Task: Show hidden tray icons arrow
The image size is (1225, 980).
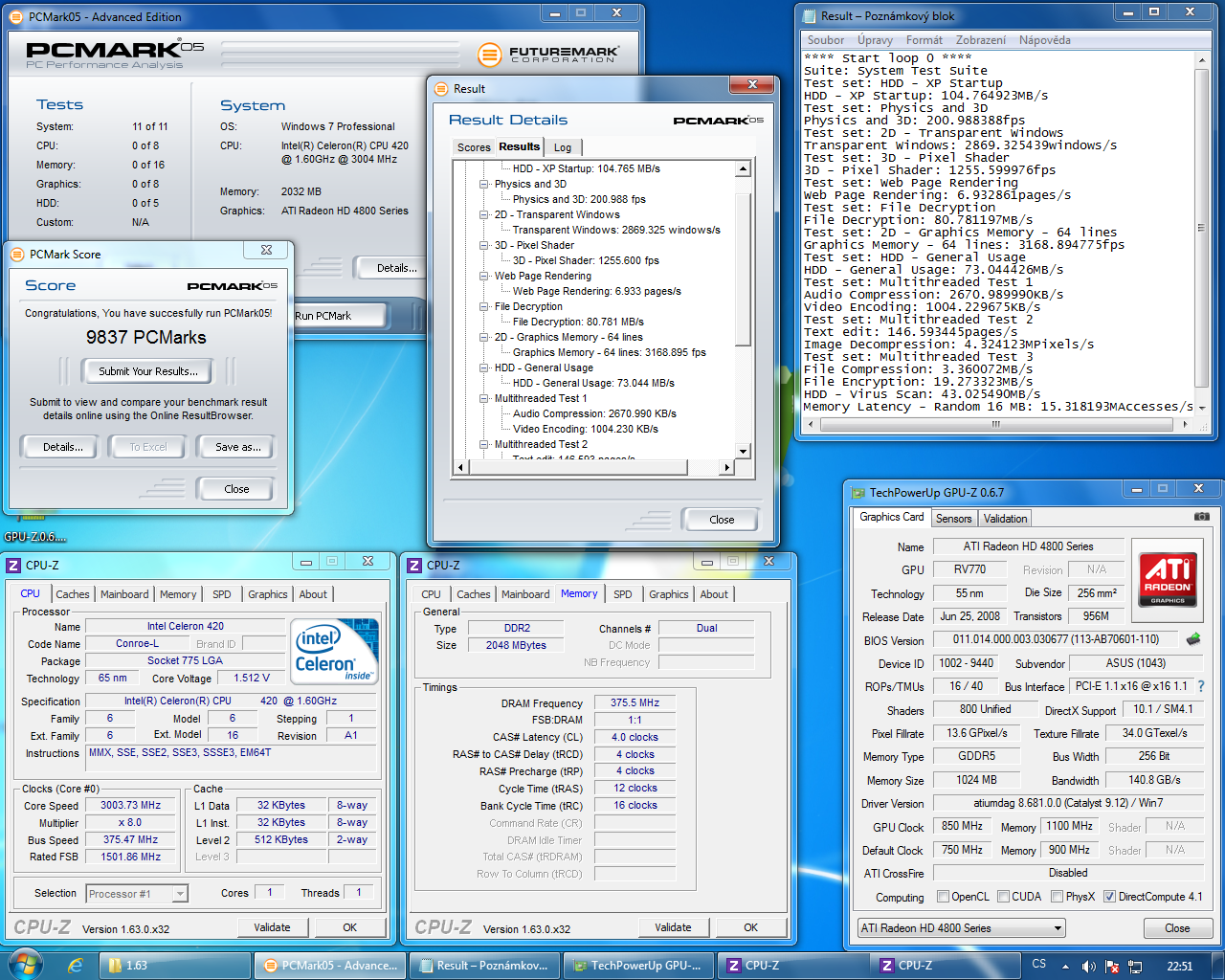Action: [1065, 967]
